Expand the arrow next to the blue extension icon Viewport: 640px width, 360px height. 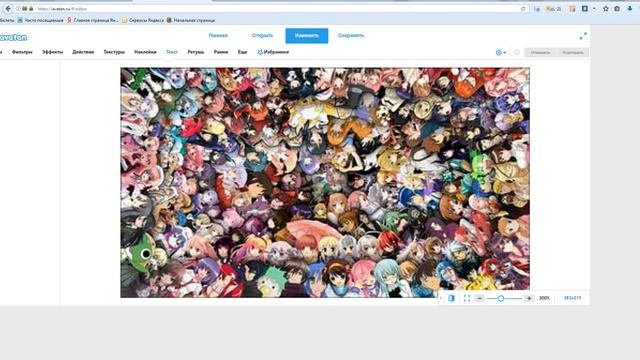pos(594,9)
